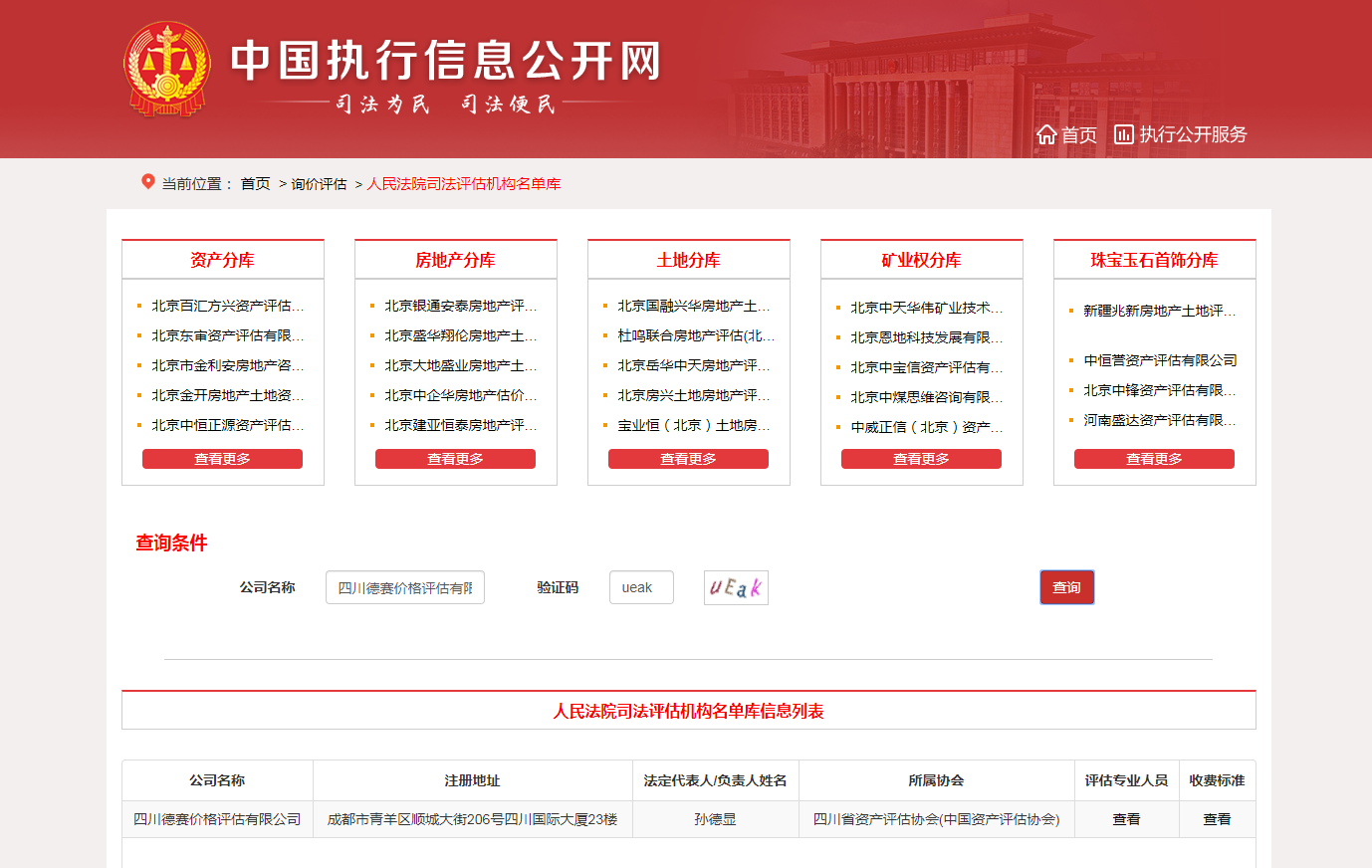Open 杜鸣联合房地产评估 entry
The image size is (1372, 868).
[x=696, y=335]
